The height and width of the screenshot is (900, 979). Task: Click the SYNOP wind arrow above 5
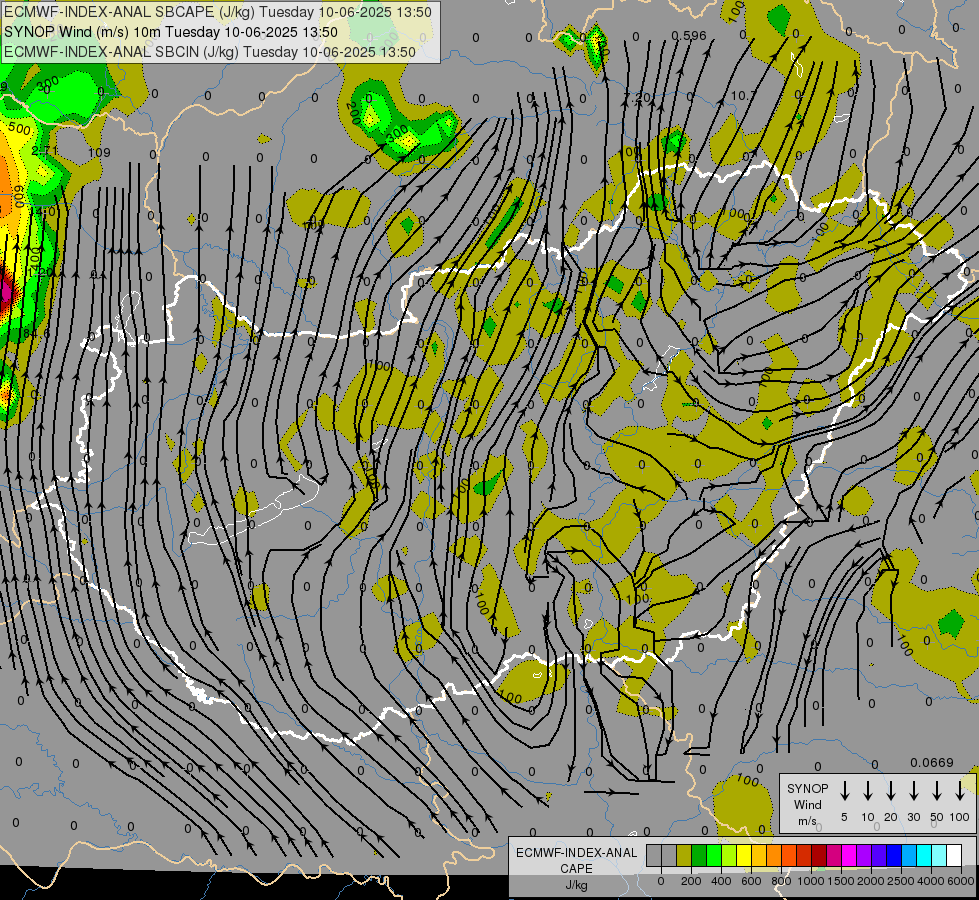coord(844,791)
